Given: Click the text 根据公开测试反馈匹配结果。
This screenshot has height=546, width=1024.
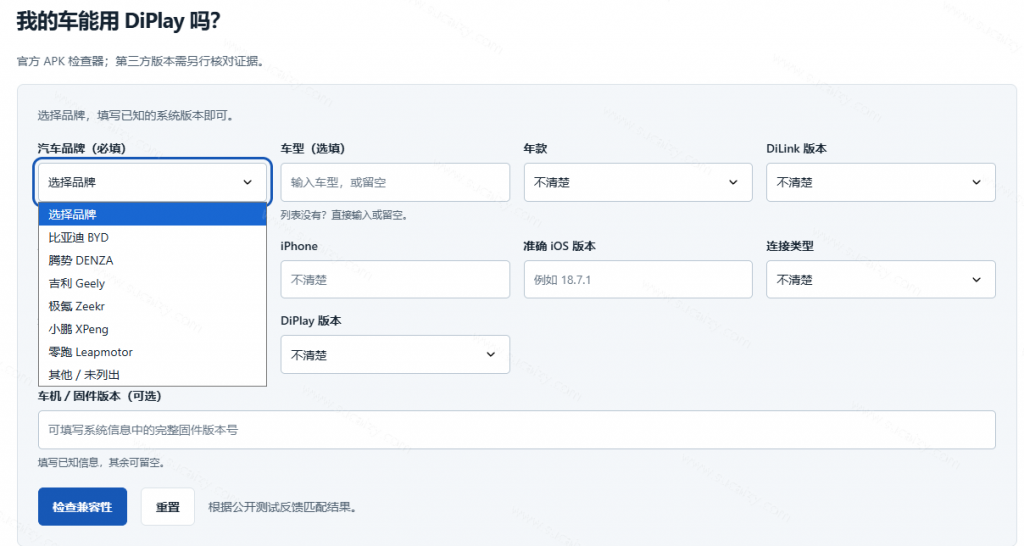Looking at the screenshot, I should pyautogui.click(x=282, y=507).
